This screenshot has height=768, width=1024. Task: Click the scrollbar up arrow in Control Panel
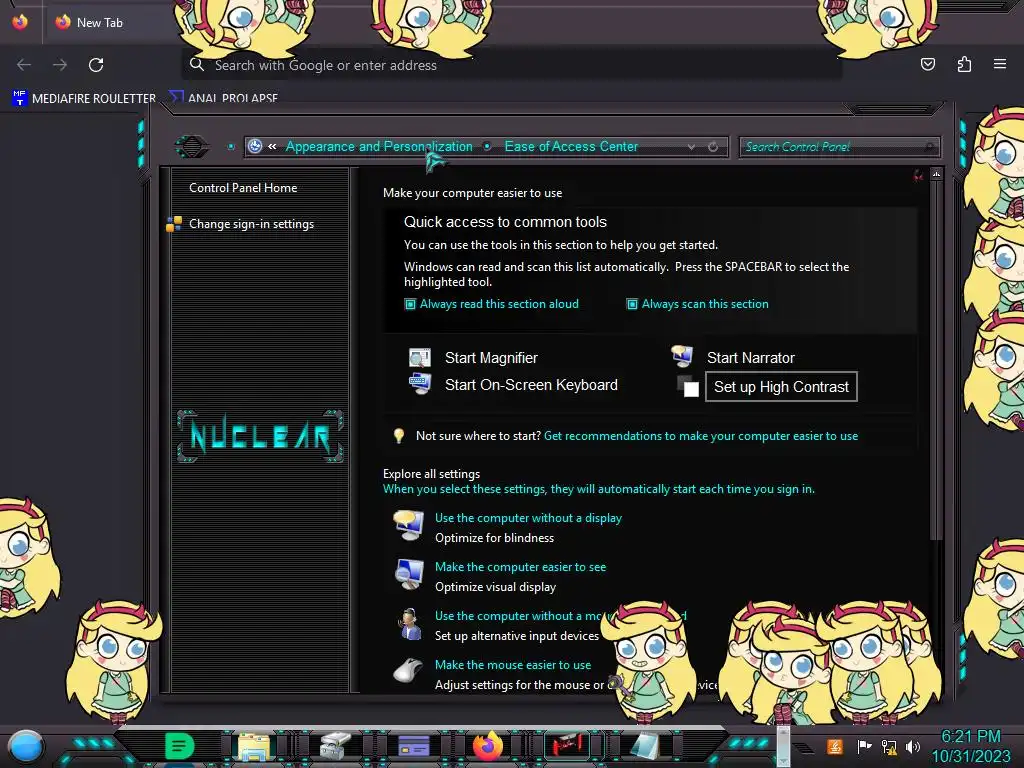click(936, 174)
